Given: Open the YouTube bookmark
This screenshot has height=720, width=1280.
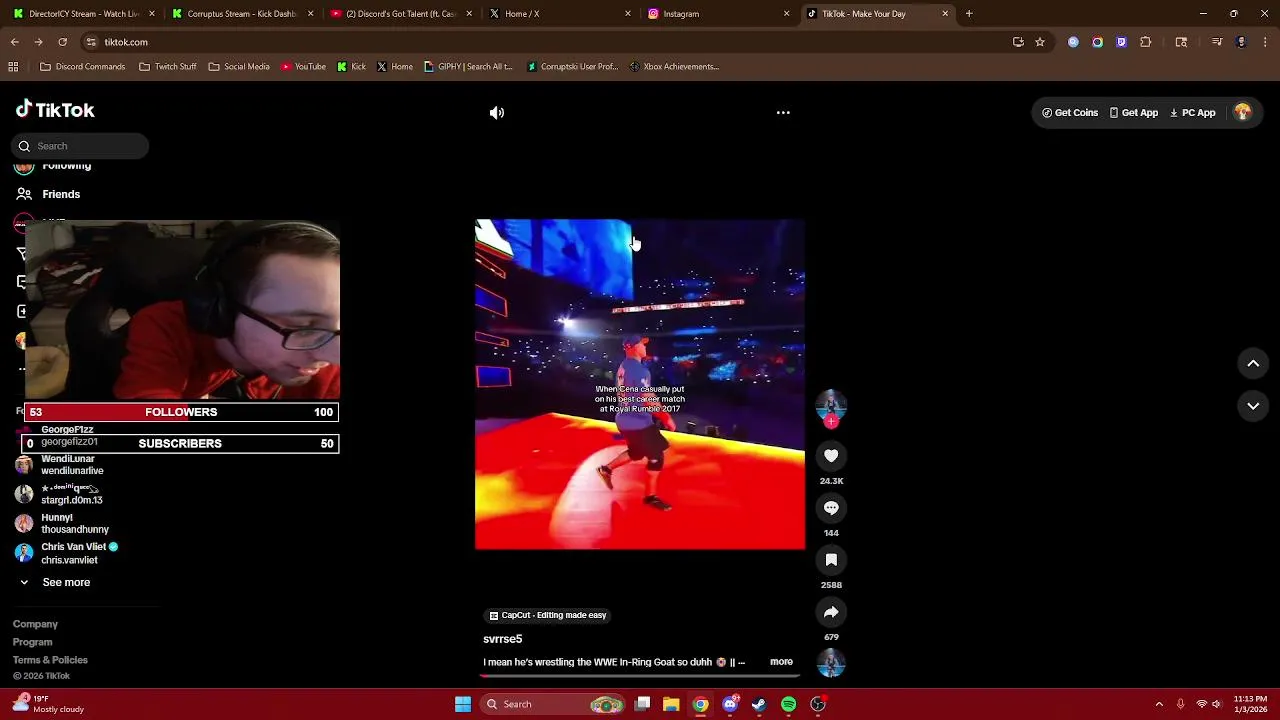Looking at the screenshot, I should (303, 67).
